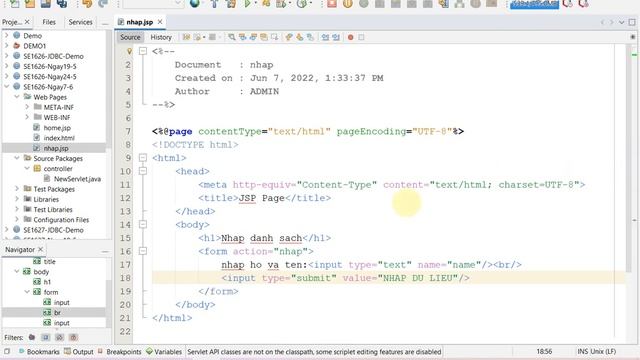Open home.jsp in the project tree
Screen dimensions: 640x360
click(57, 128)
